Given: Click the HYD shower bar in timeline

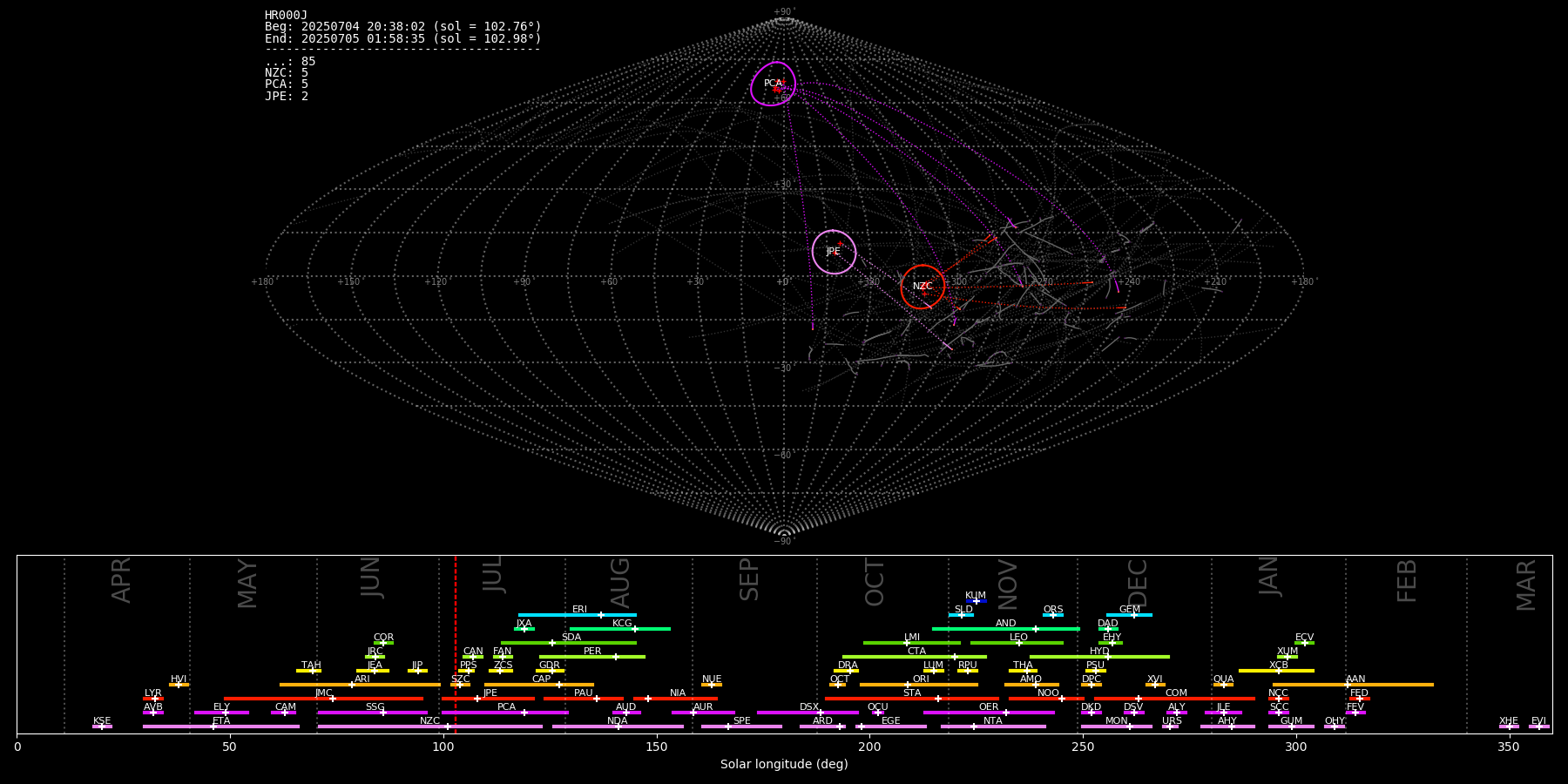Looking at the screenshot, I should click(1099, 657).
